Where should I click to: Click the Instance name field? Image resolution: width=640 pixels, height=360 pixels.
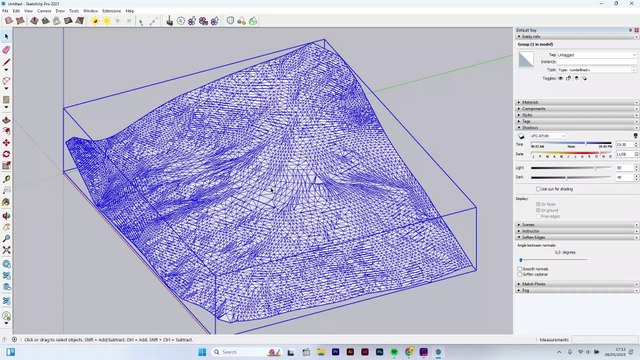pyautogui.click(x=597, y=62)
